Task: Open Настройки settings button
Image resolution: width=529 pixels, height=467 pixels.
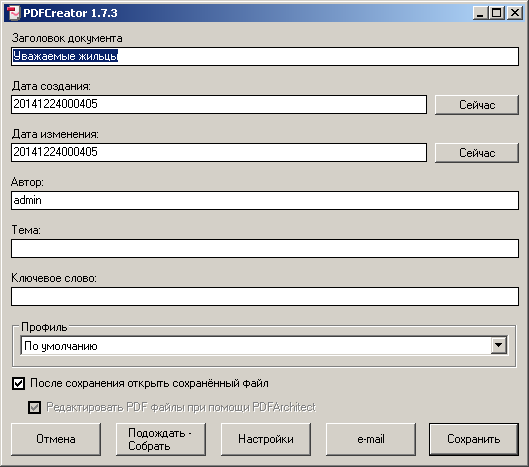Action: [x=266, y=439]
